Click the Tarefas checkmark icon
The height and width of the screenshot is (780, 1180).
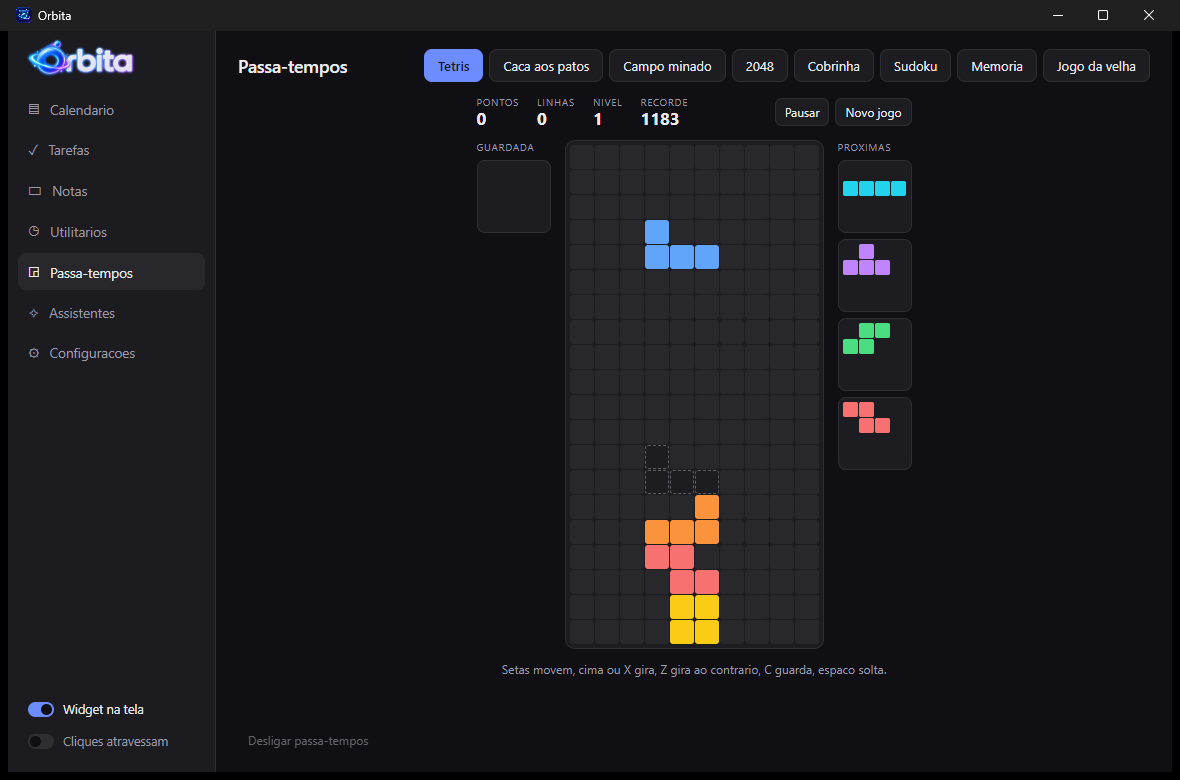click(x=33, y=150)
